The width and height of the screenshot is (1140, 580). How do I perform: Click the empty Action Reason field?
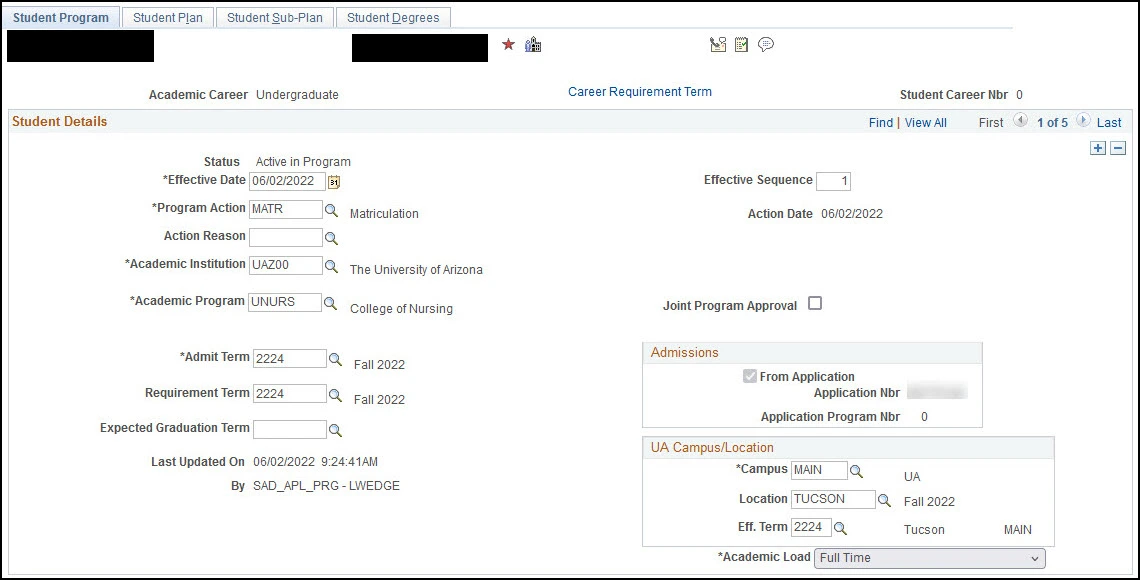(x=286, y=238)
